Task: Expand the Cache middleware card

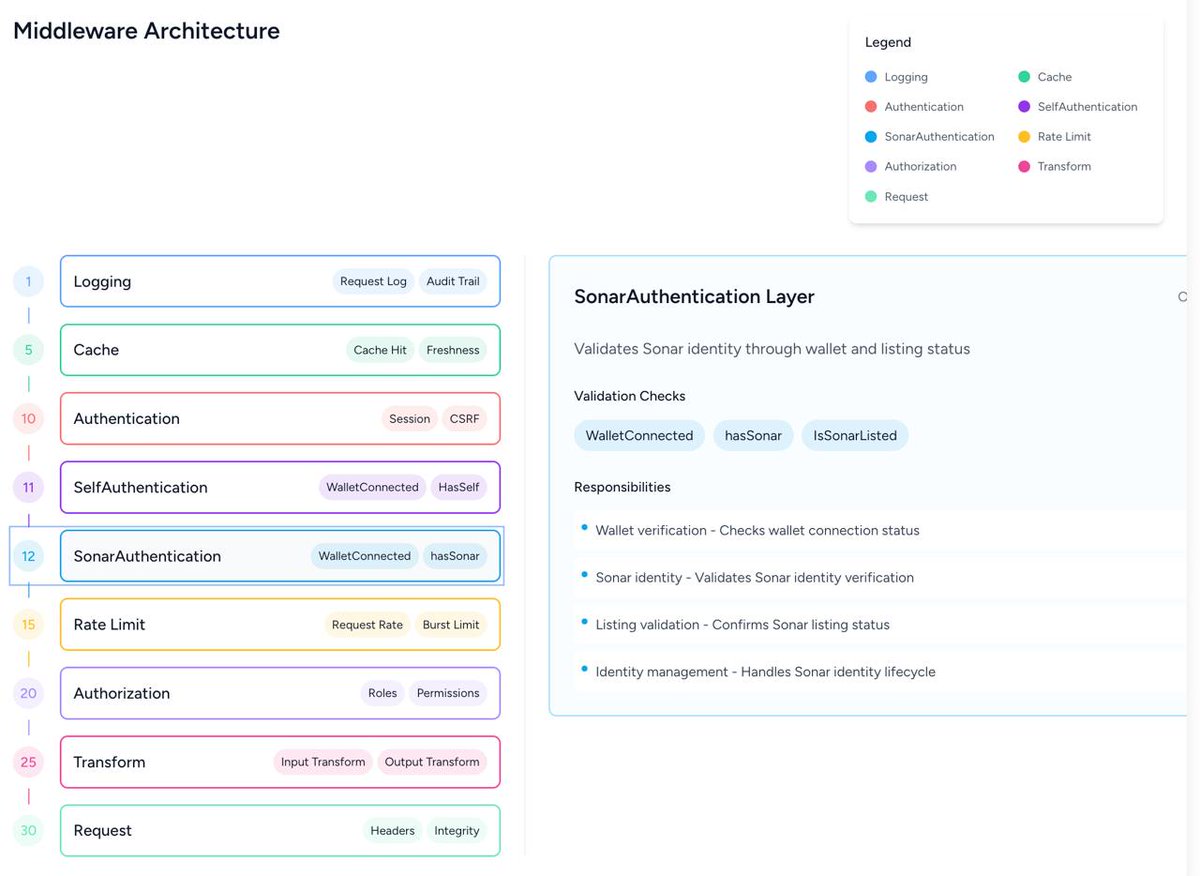Action: (x=280, y=350)
